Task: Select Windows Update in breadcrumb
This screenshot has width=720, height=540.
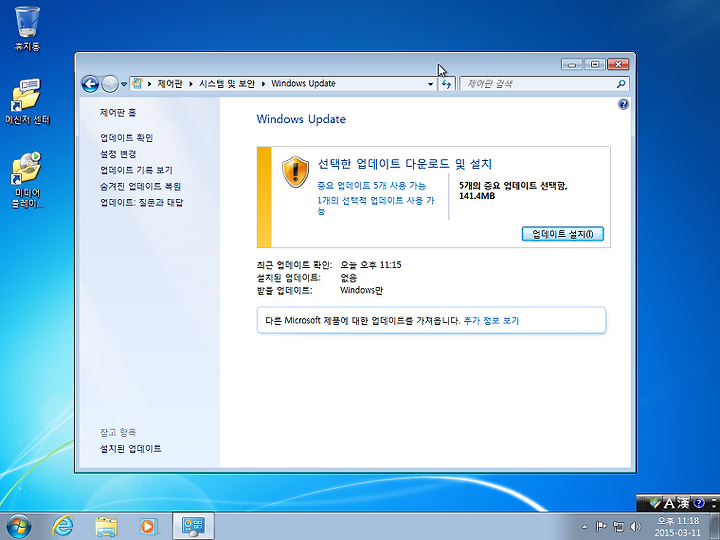Action: coord(303,84)
